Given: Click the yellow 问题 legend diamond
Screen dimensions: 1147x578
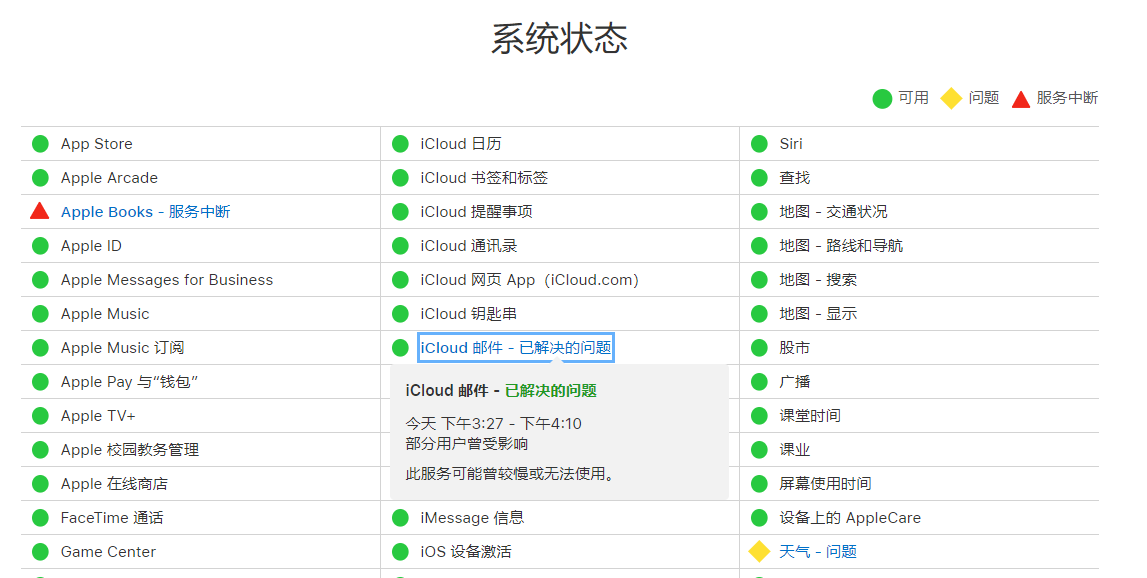Looking at the screenshot, I should pyautogui.click(x=951, y=98).
